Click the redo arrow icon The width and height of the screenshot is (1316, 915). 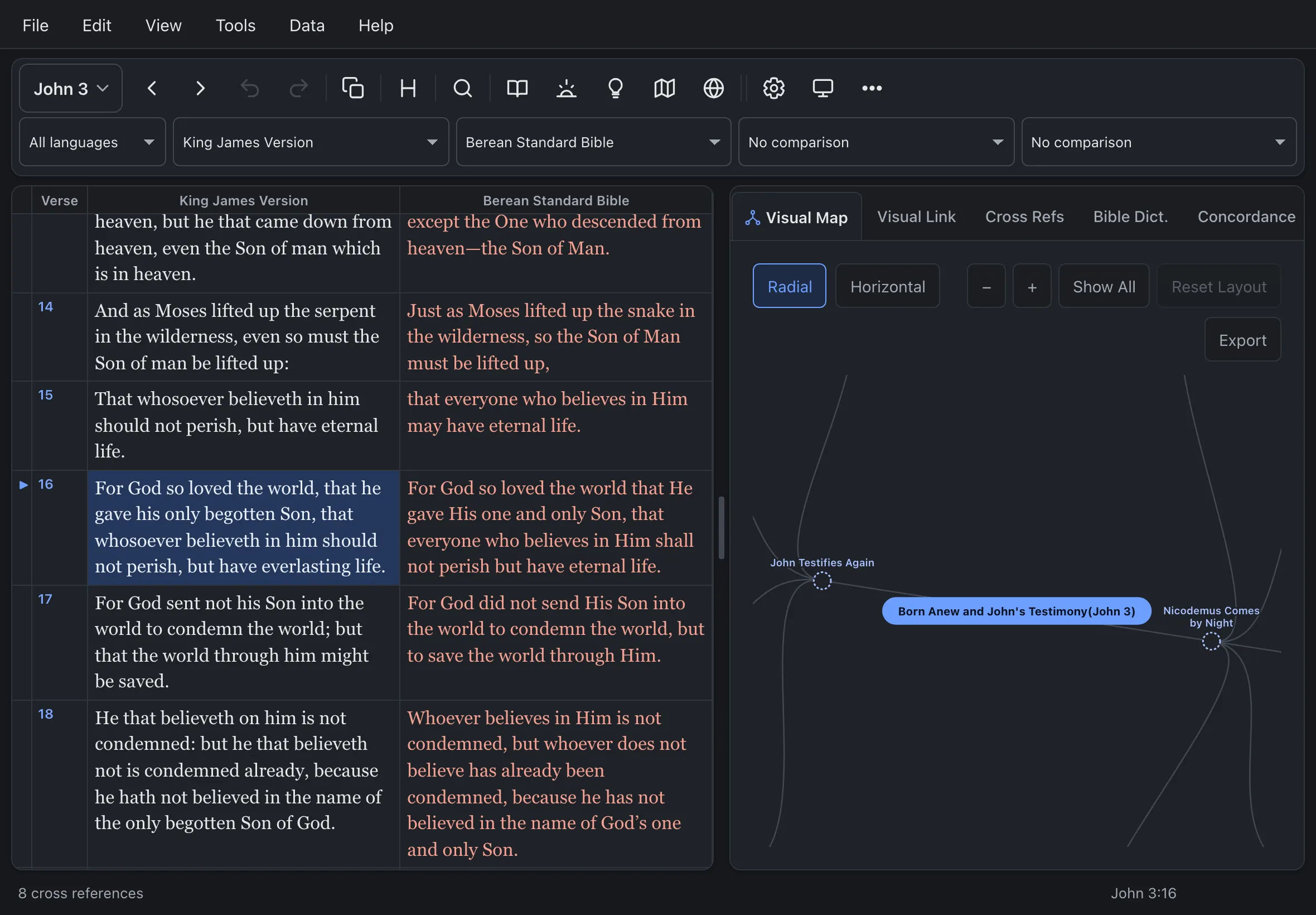(298, 88)
